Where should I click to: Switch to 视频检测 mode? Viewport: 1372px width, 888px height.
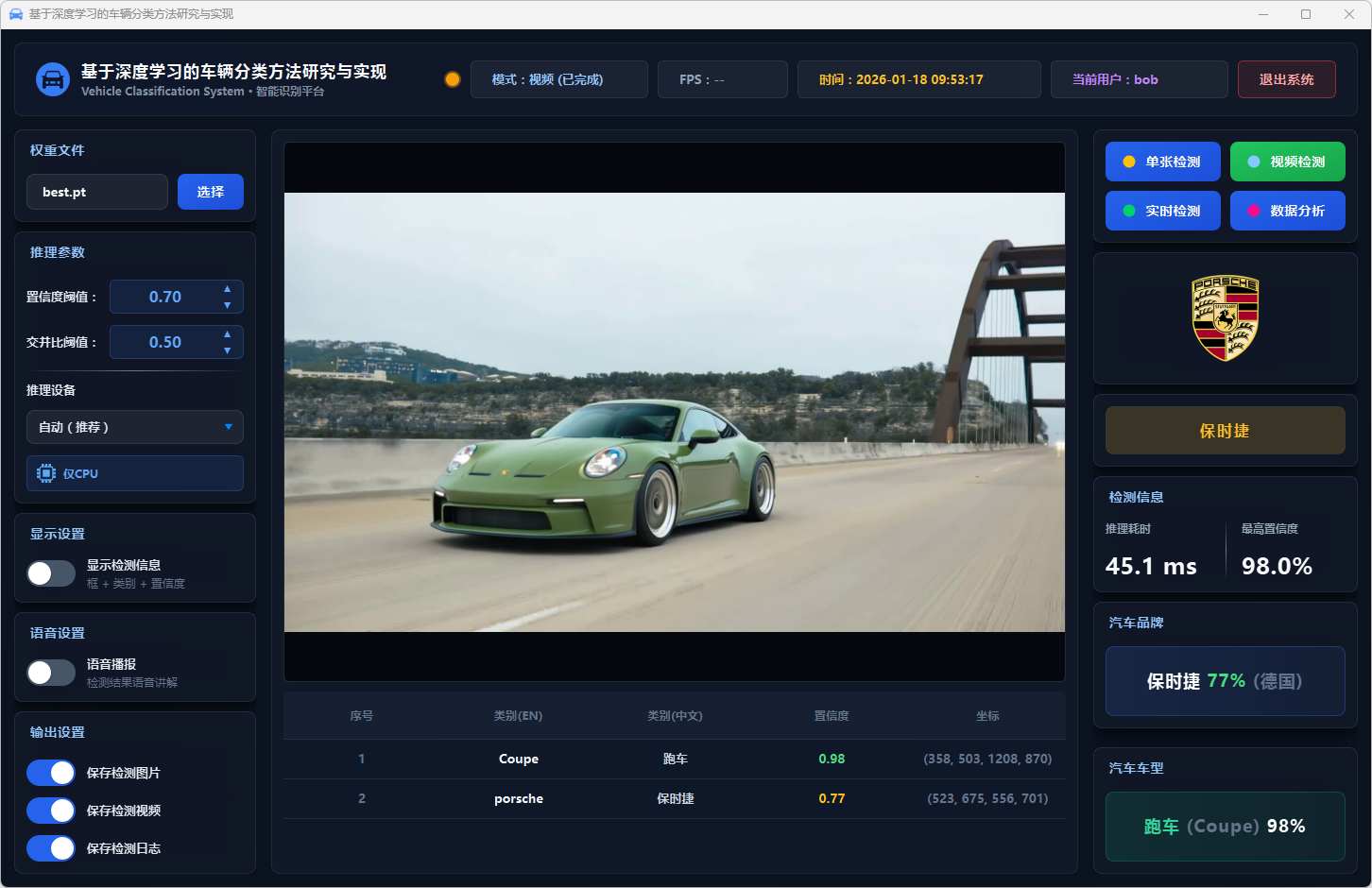[x=1288, y=162]
